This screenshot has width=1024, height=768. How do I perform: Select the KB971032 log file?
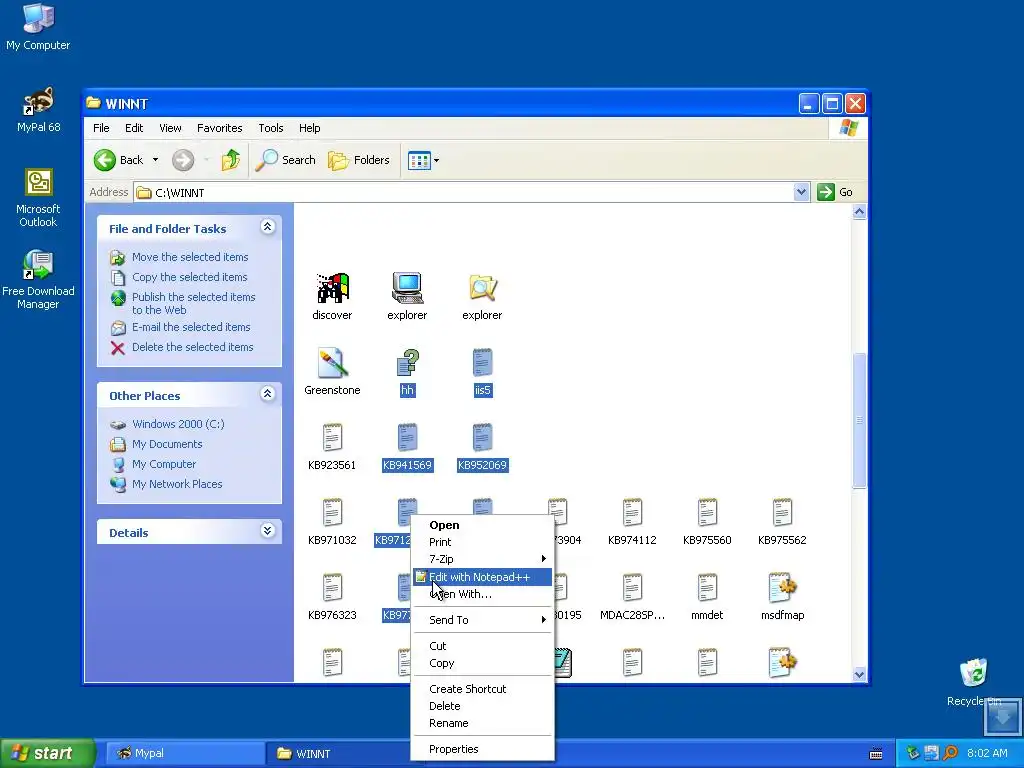[x=332, y=513]
